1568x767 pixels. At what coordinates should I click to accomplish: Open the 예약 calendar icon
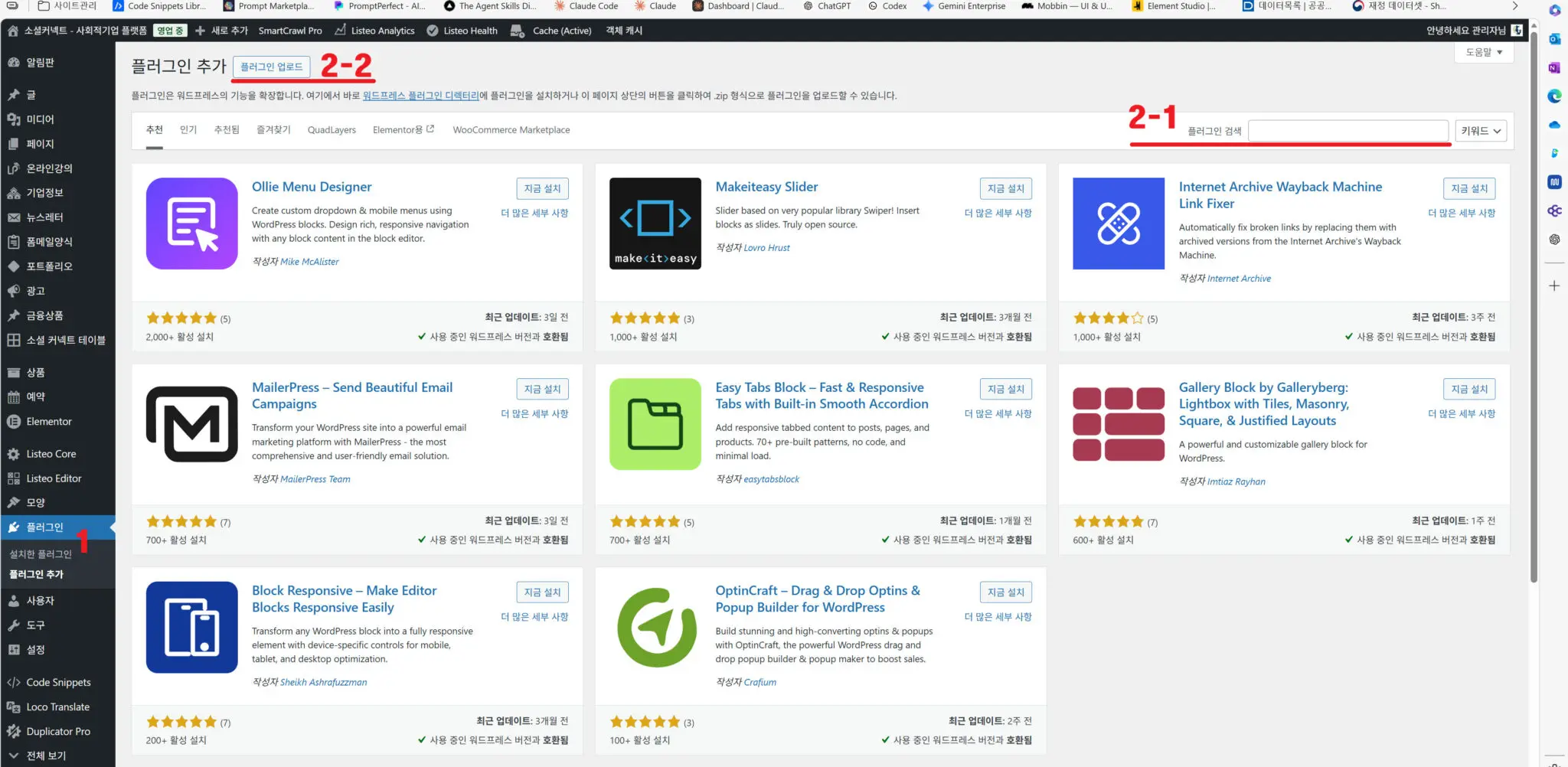[13, 397]
